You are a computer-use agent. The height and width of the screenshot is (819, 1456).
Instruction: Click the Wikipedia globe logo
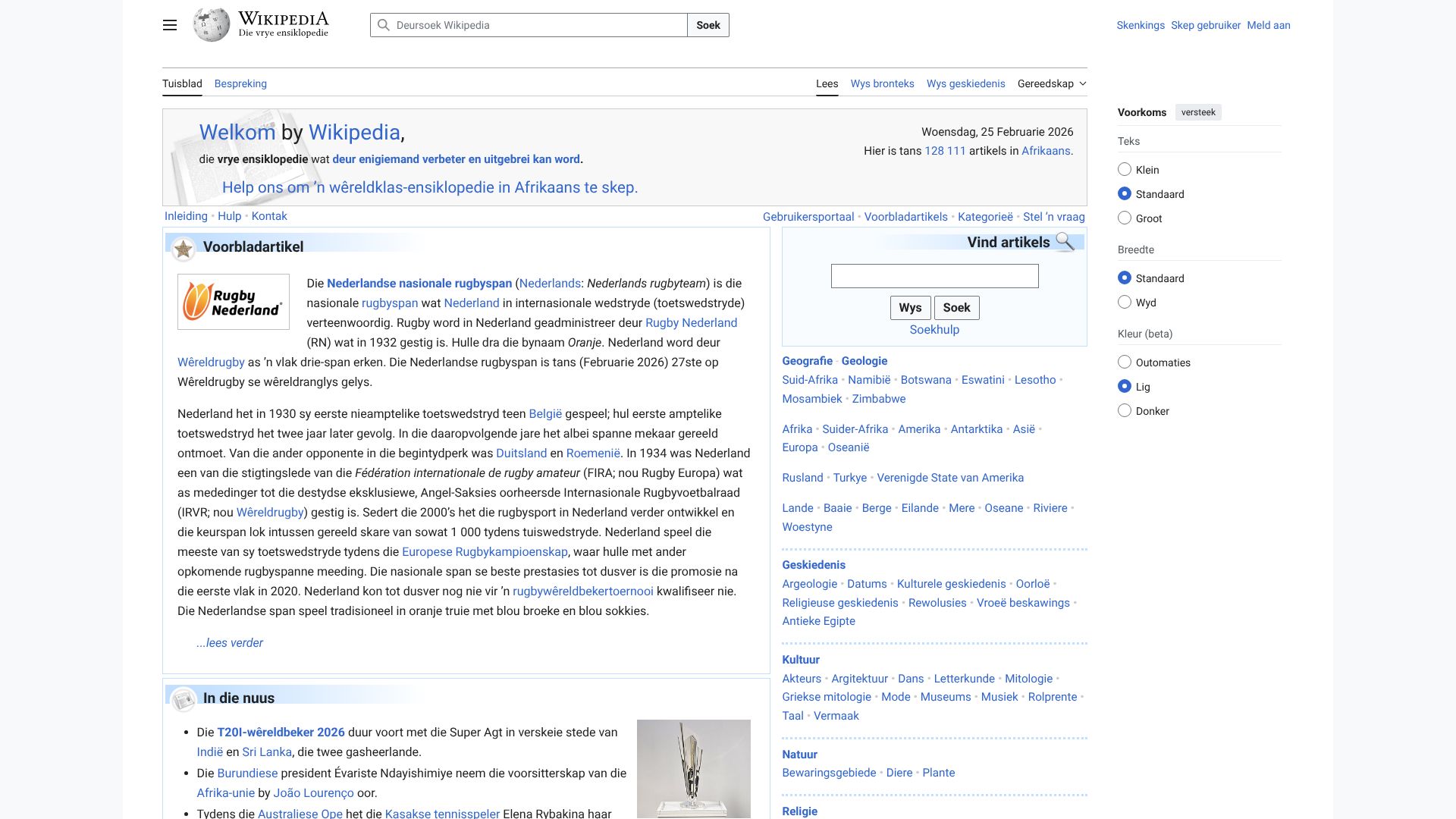click(x=212, y=25)
